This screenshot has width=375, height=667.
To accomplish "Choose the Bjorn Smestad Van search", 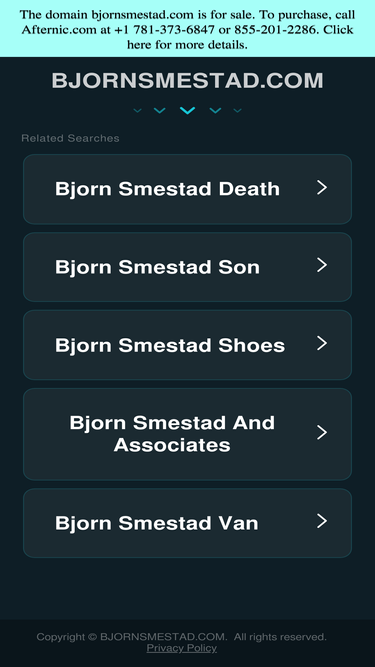I will 188,523.
